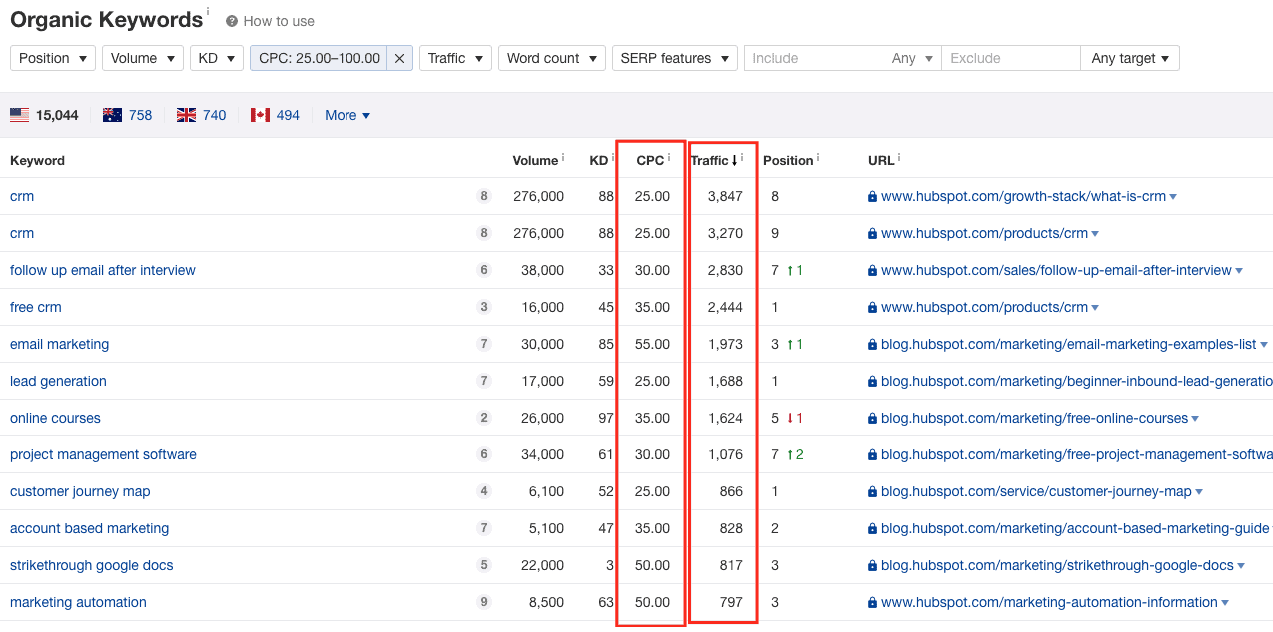Open email-marketing-examples-list URL link
Screen dimensions: 1273x632
click(x=1068, y=344)
